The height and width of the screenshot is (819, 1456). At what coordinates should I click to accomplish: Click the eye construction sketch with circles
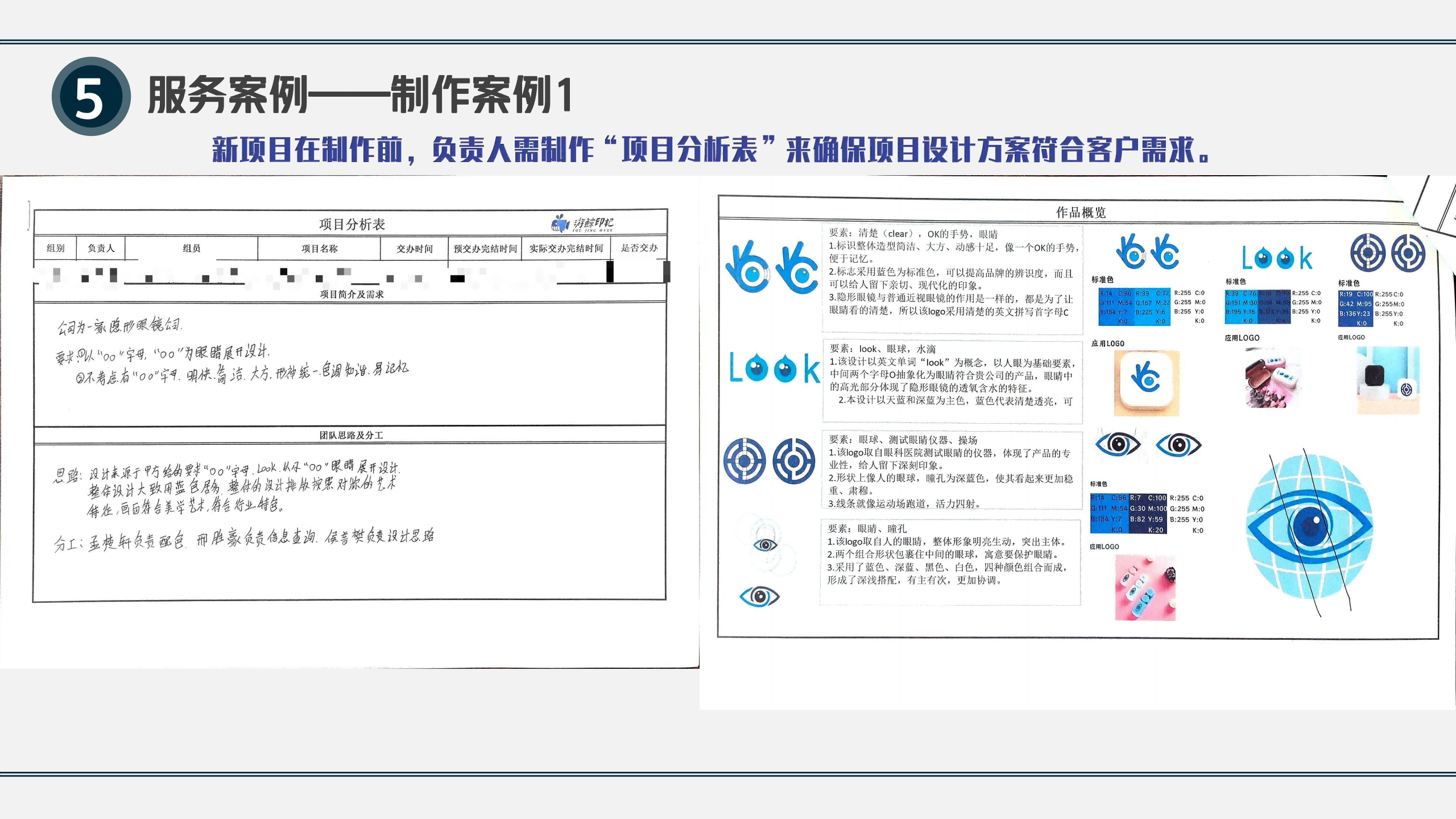click(766, 545)
